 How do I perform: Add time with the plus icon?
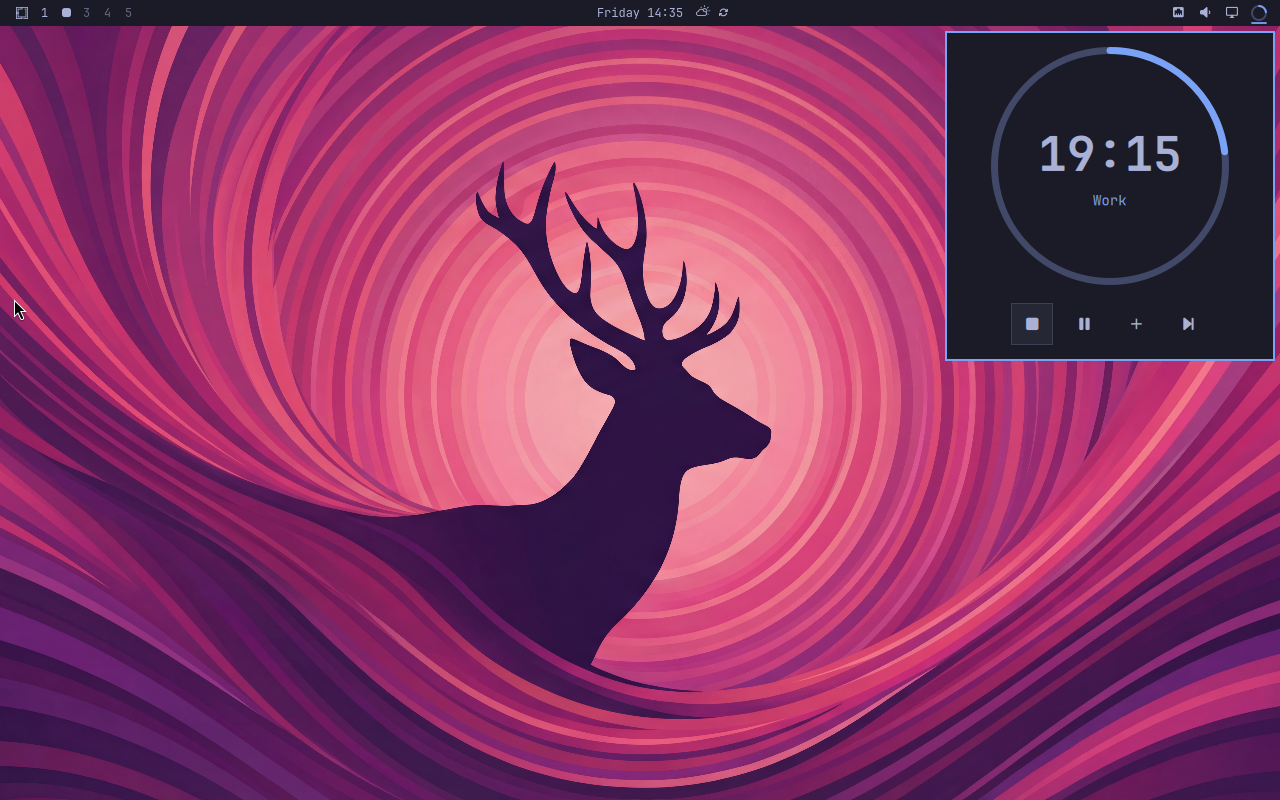1136,324
